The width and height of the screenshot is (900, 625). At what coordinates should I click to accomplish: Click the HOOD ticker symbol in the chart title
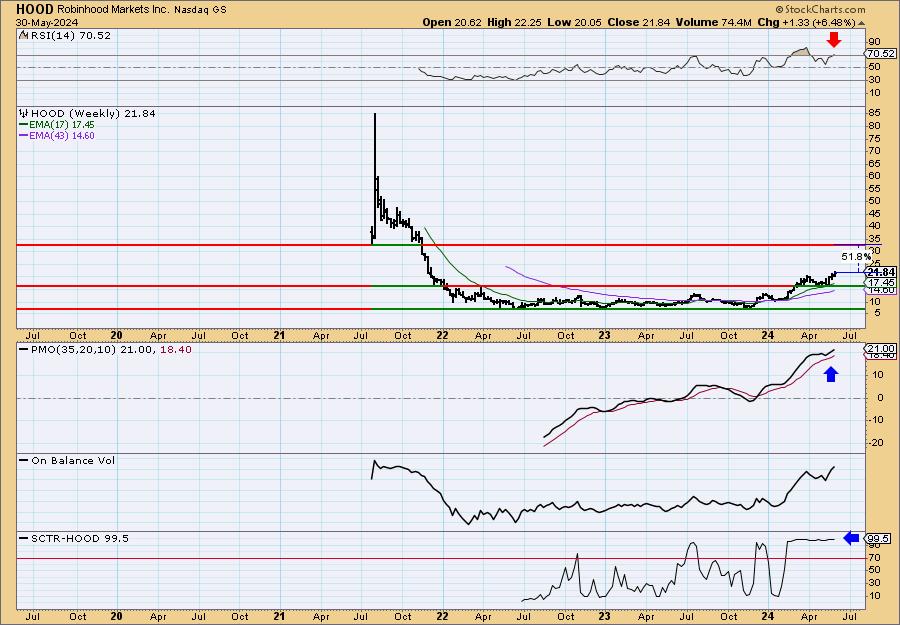click(x=34, y=9)
